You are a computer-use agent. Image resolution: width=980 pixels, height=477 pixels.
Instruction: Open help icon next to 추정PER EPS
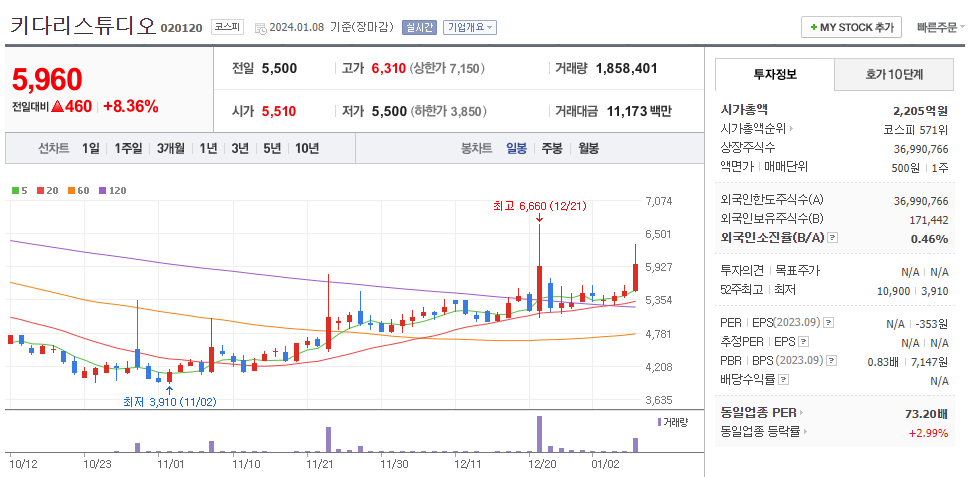click(x=804, y=342)
